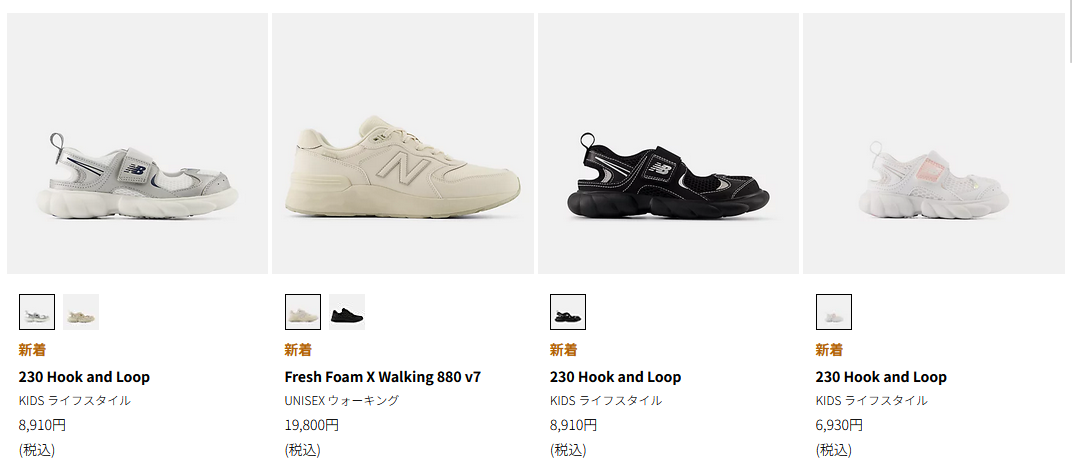The height and width of the screenshot is (473, 1072).
Task: Select white-pink sandal color swatch
Action: click(x=834, y=312)
